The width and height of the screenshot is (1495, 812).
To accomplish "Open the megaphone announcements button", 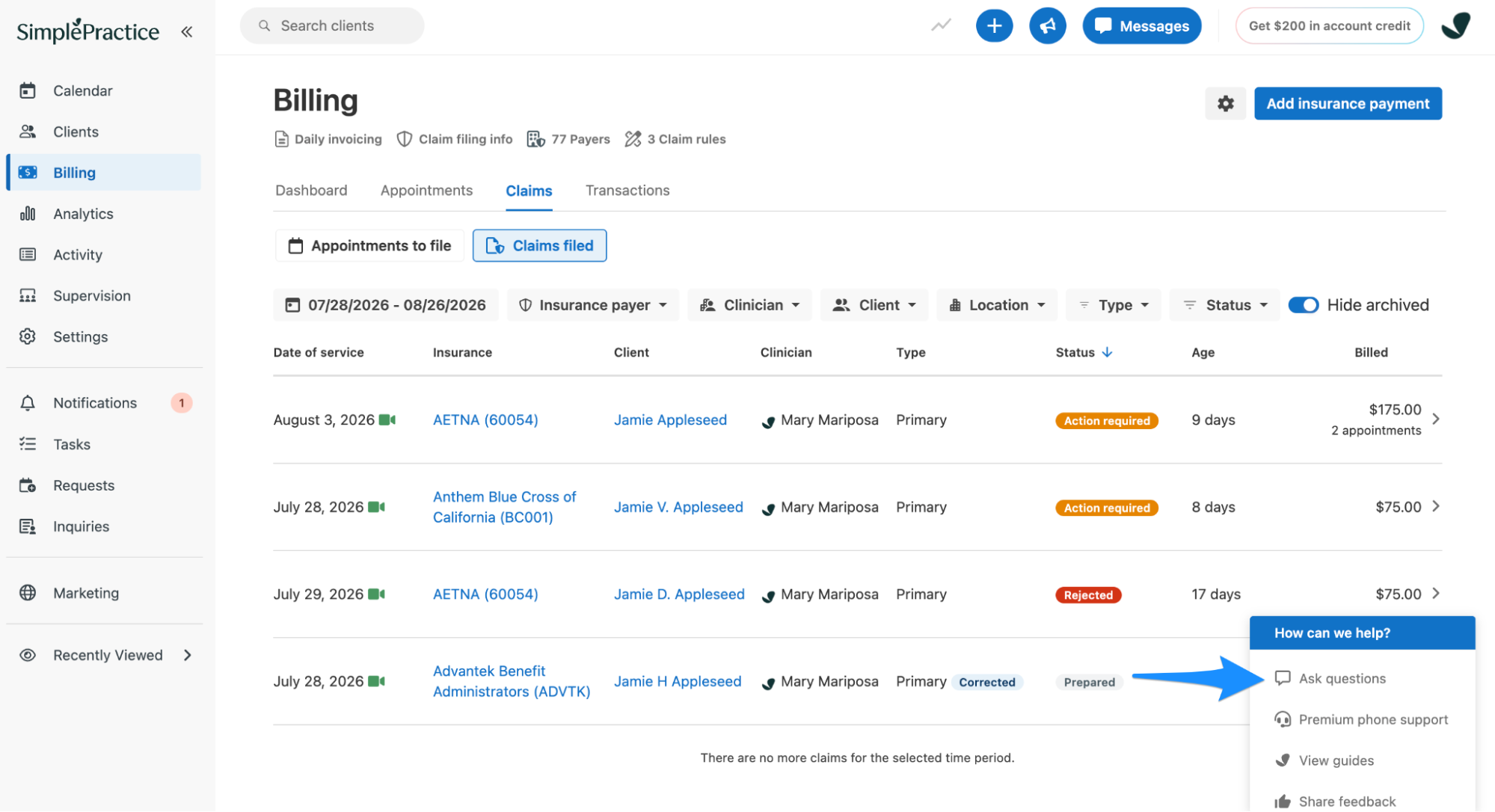I will (1047, 26).
